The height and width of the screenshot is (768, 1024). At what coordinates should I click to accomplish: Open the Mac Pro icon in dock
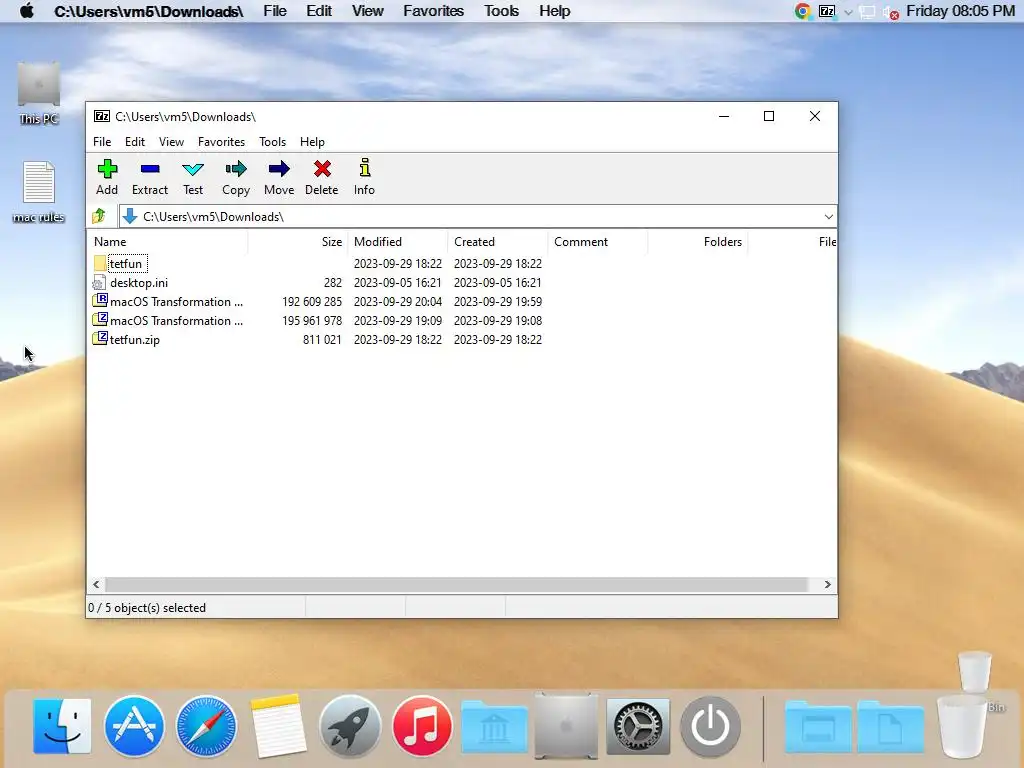click(566, 726)
